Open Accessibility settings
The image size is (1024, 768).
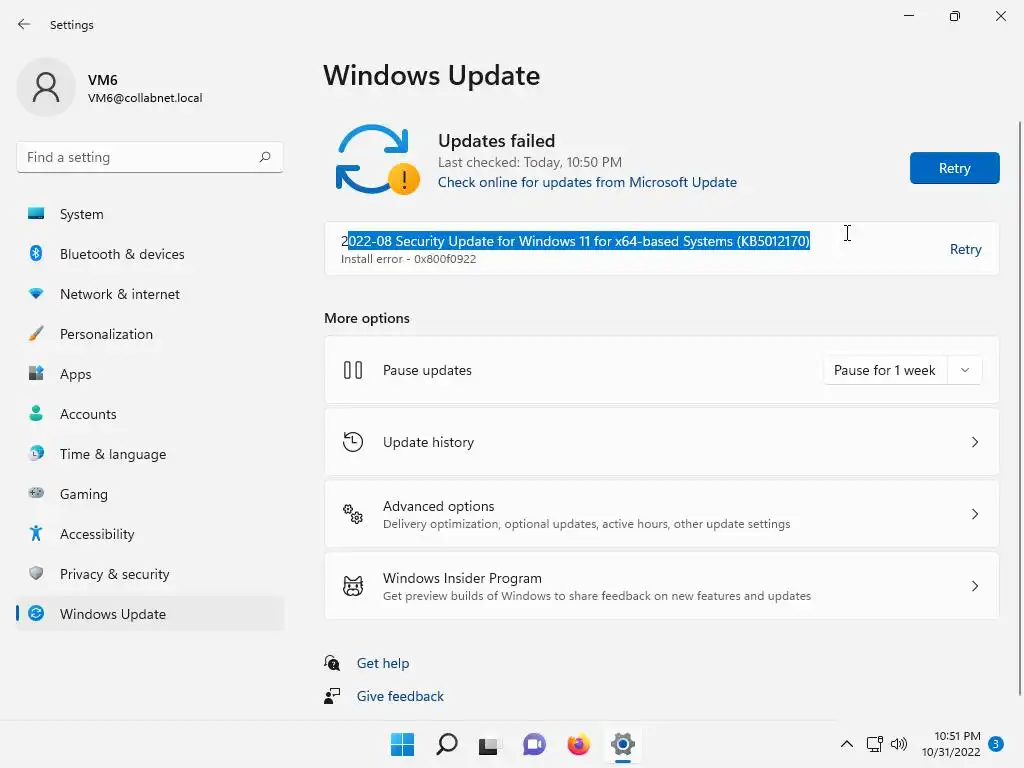[150, 534]
